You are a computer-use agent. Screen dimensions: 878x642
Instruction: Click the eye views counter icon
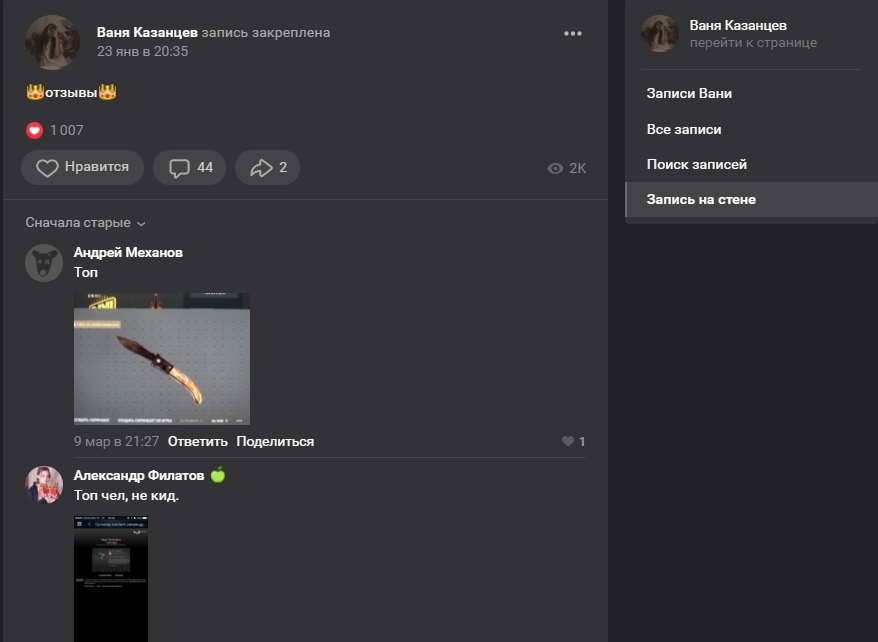point(556,169)
